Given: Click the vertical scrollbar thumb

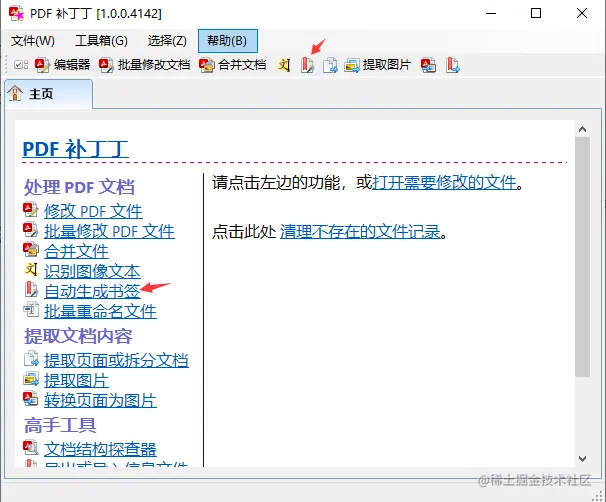Looking at the screenshot, I should [x=582, y=257].
